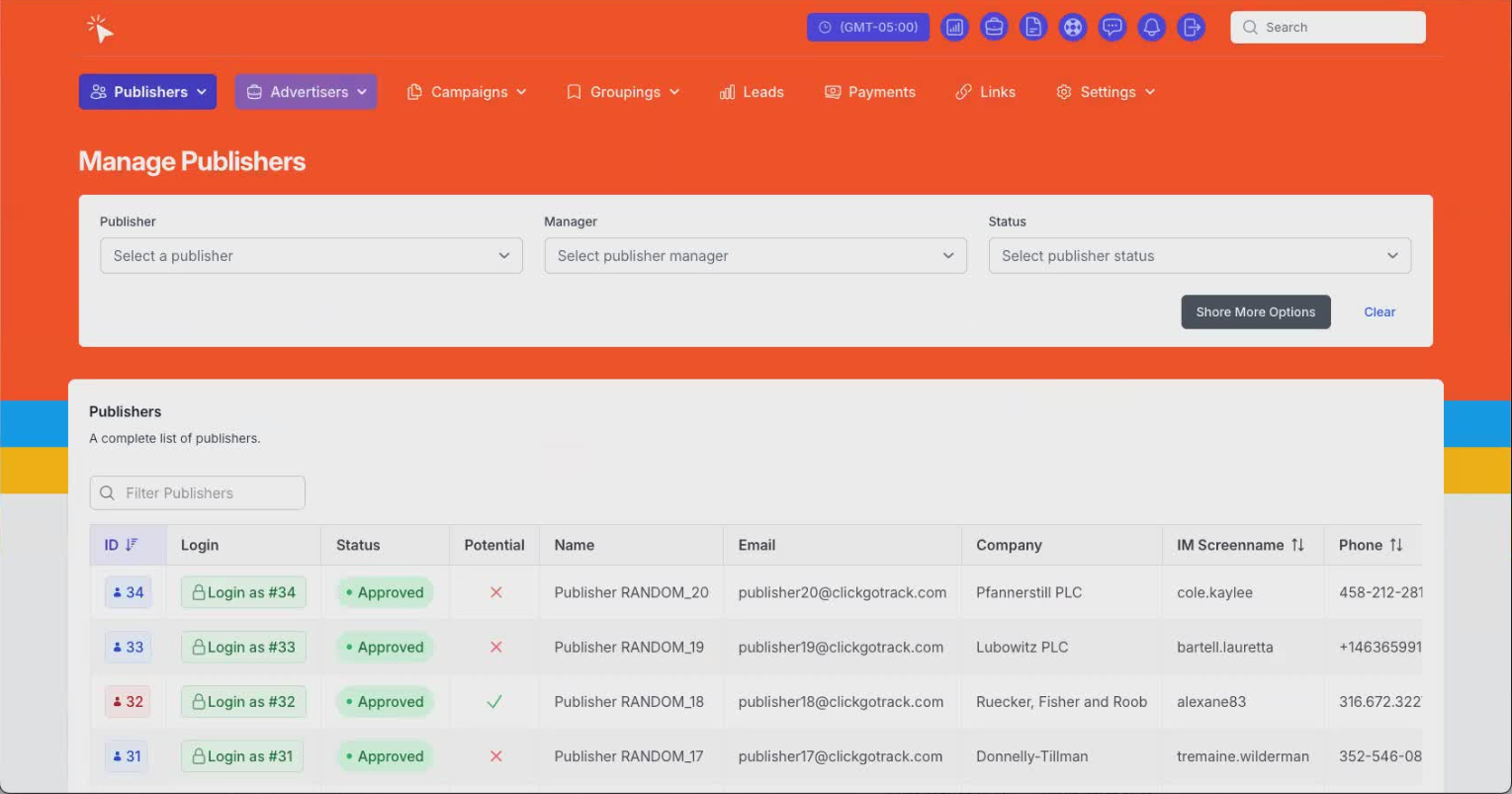The height and width of the screenshot is (794, 1512).
Task: Click the logout icon in the header
Action: [x=1192, y=28]
